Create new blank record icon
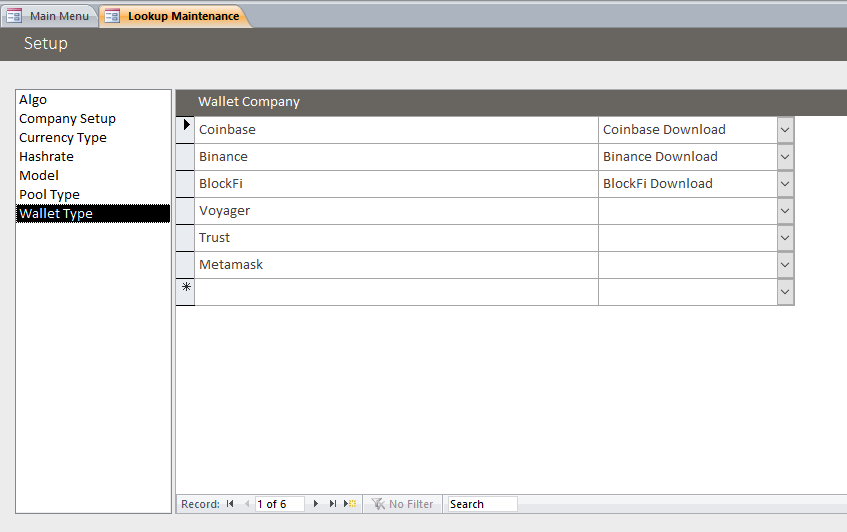This screenshot has width=847, height=532. (x=350, y=504)
